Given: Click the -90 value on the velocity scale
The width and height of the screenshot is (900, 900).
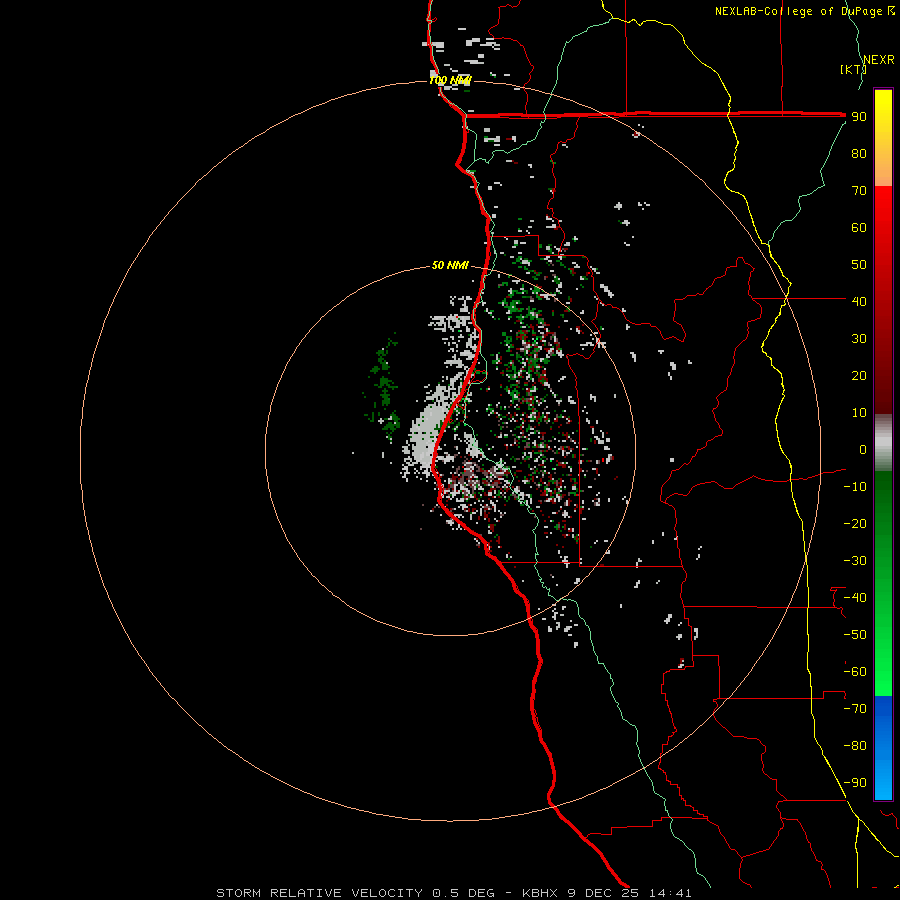Looking at the screenshot, I should click(855, 783).
